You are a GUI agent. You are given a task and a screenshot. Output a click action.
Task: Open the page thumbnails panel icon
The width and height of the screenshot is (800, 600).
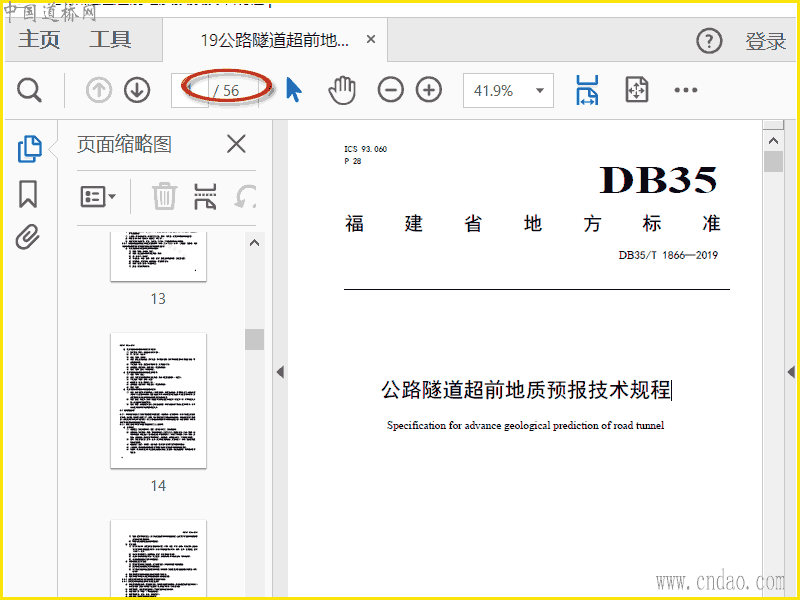(x=29, y=149)
